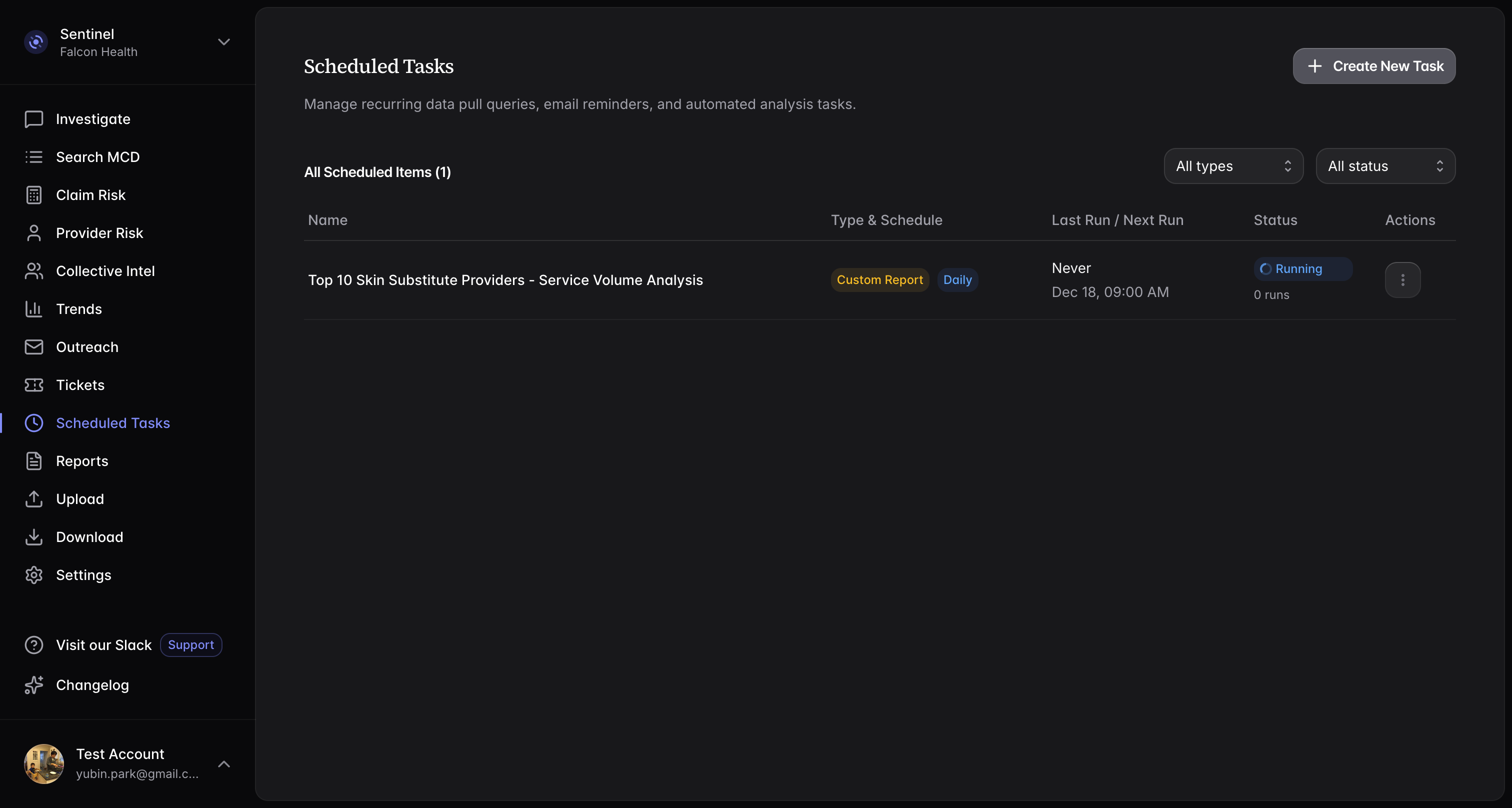The height and width of the screenshot is (808, 1512).
Task: Click the Investigate chat bubble icon
Action: (x=33, y=119)
